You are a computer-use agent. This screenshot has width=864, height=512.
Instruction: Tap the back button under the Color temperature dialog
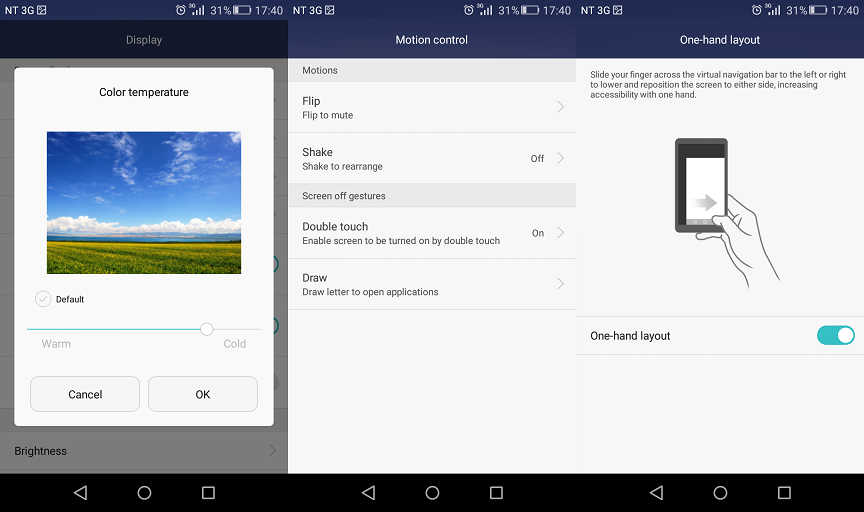click(x=80, y=493)
